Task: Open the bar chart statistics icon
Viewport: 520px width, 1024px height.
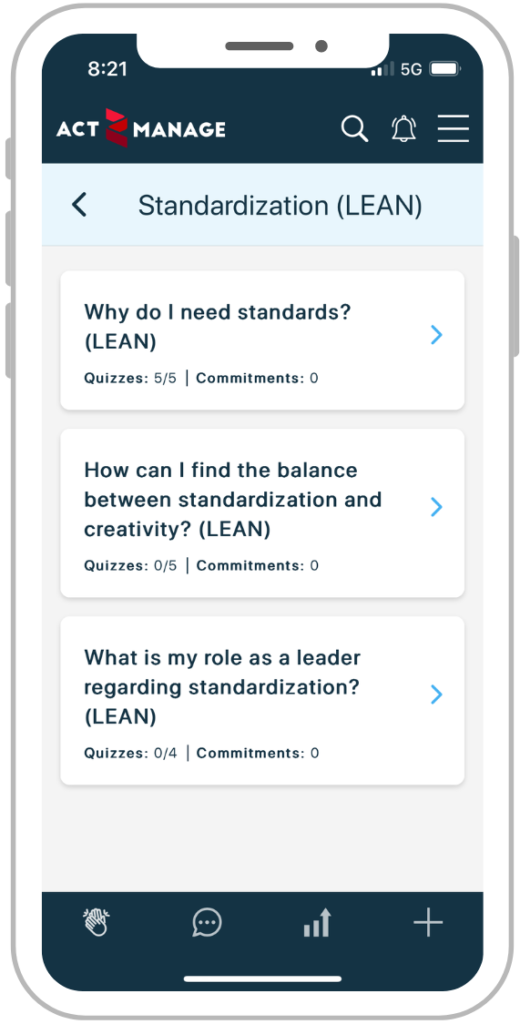Action: click(x=317, y=923)
